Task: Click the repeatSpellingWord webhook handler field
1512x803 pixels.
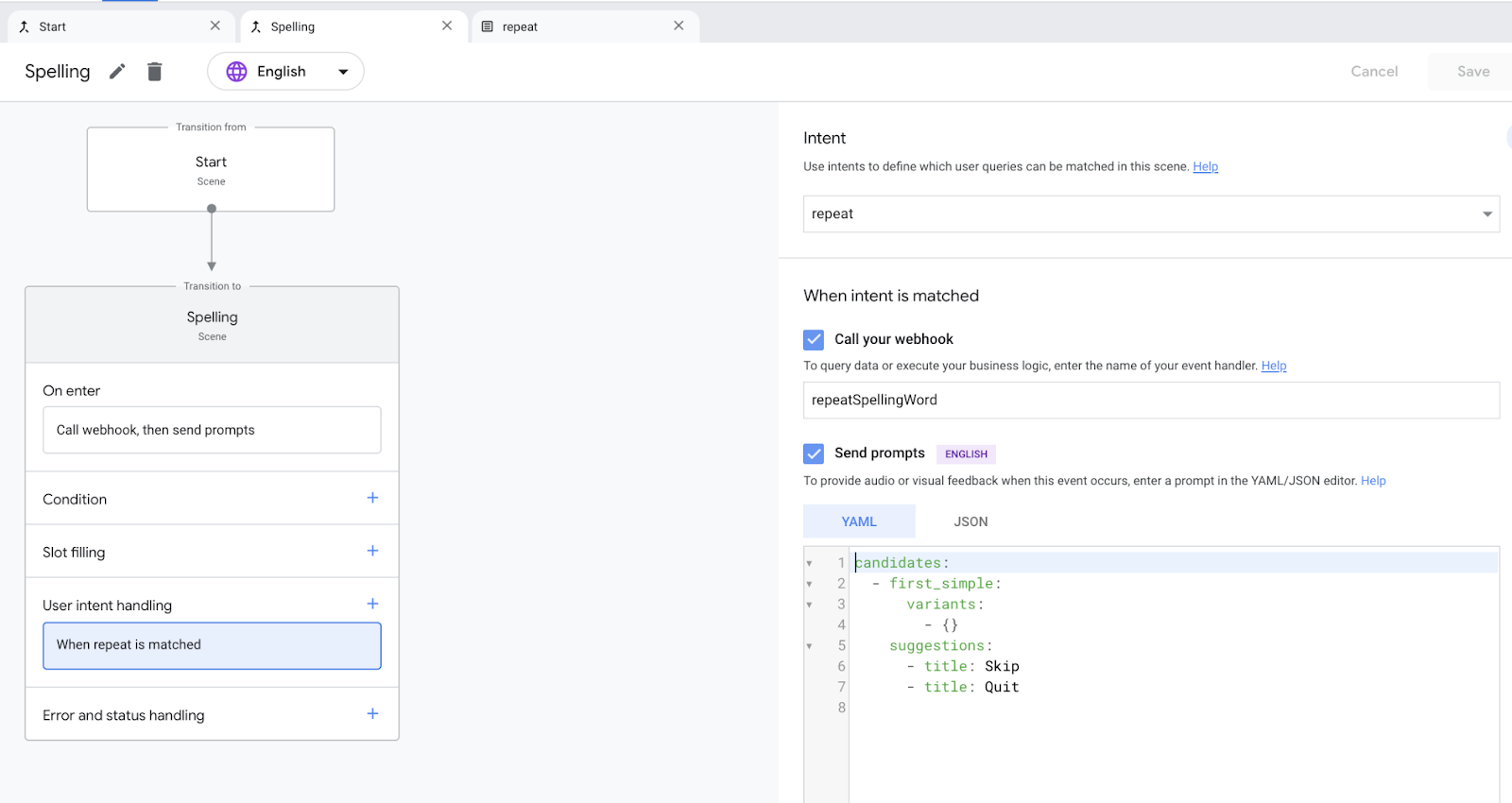Action: (1150, 401)
